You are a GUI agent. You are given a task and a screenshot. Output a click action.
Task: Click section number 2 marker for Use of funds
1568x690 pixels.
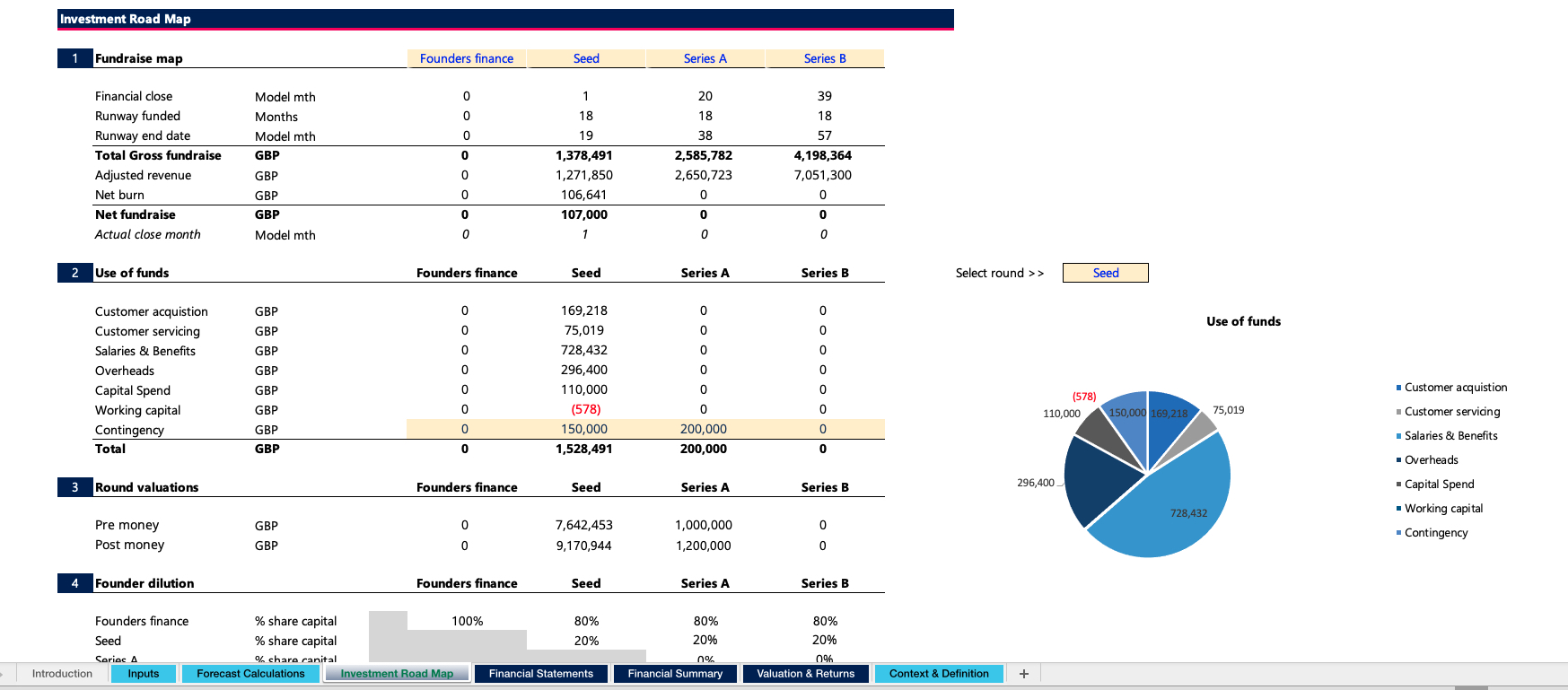click(74, 273)
